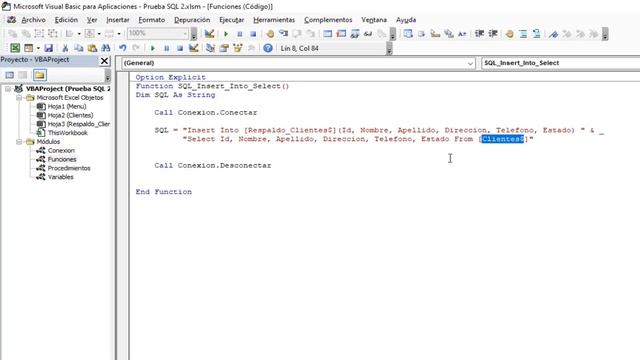Click the Complete Word icon
640x360 pixels.
click(462, 34)
